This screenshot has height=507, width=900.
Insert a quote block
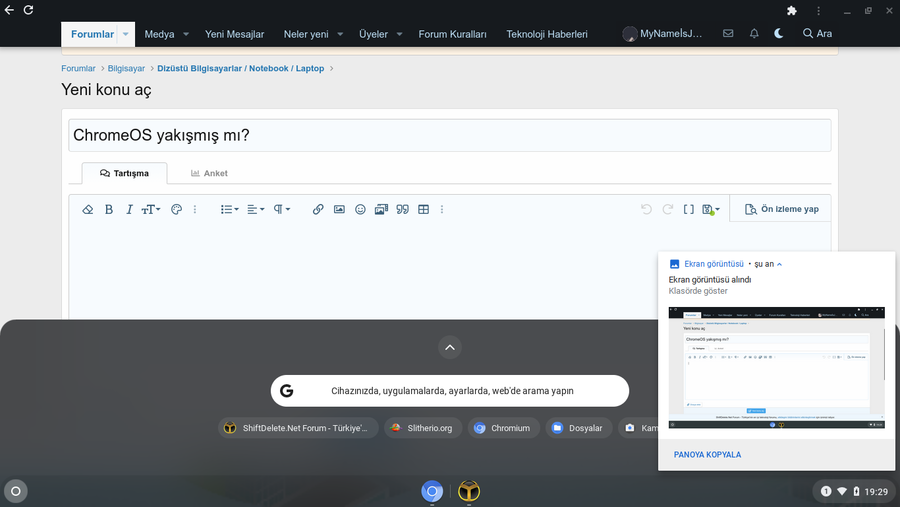pyautogui.click(x=402, y=210)
